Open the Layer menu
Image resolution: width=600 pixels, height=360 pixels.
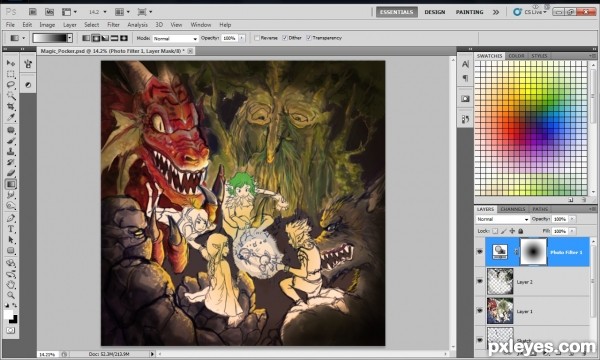pyautogui.click(x=70, y=25)
